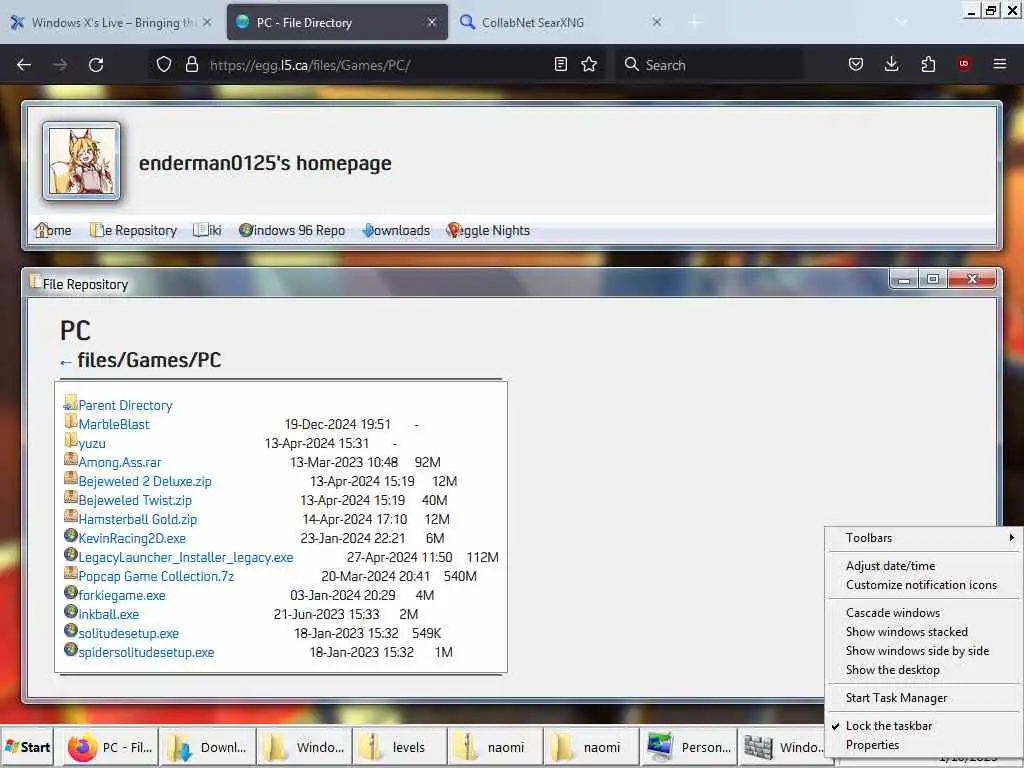The width and height of the screenshot is (1024, 768).
Task: Choose Start Task Manager
Action: [x=923, y=697]
